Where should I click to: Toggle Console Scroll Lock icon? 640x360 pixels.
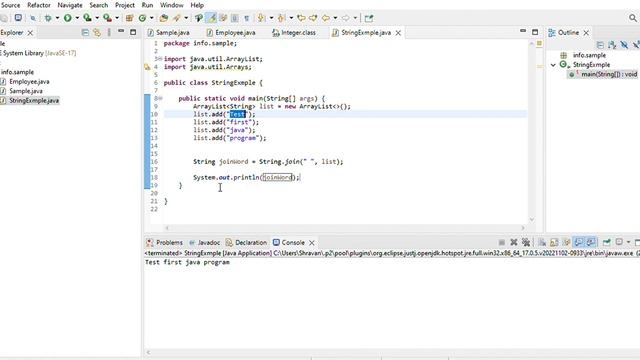pos(554,242)
